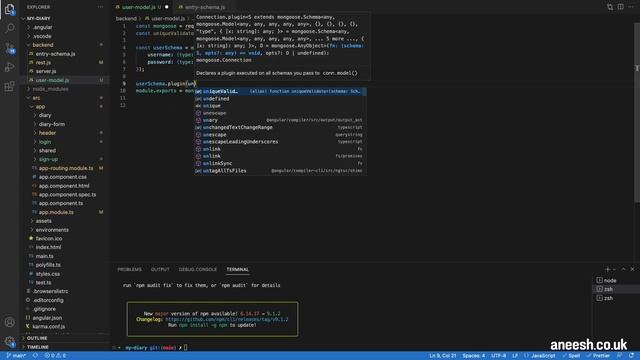Open app.component.html file
Image resolution: width=640 pixels, height=360 pixels.
(x=65, y=186)
